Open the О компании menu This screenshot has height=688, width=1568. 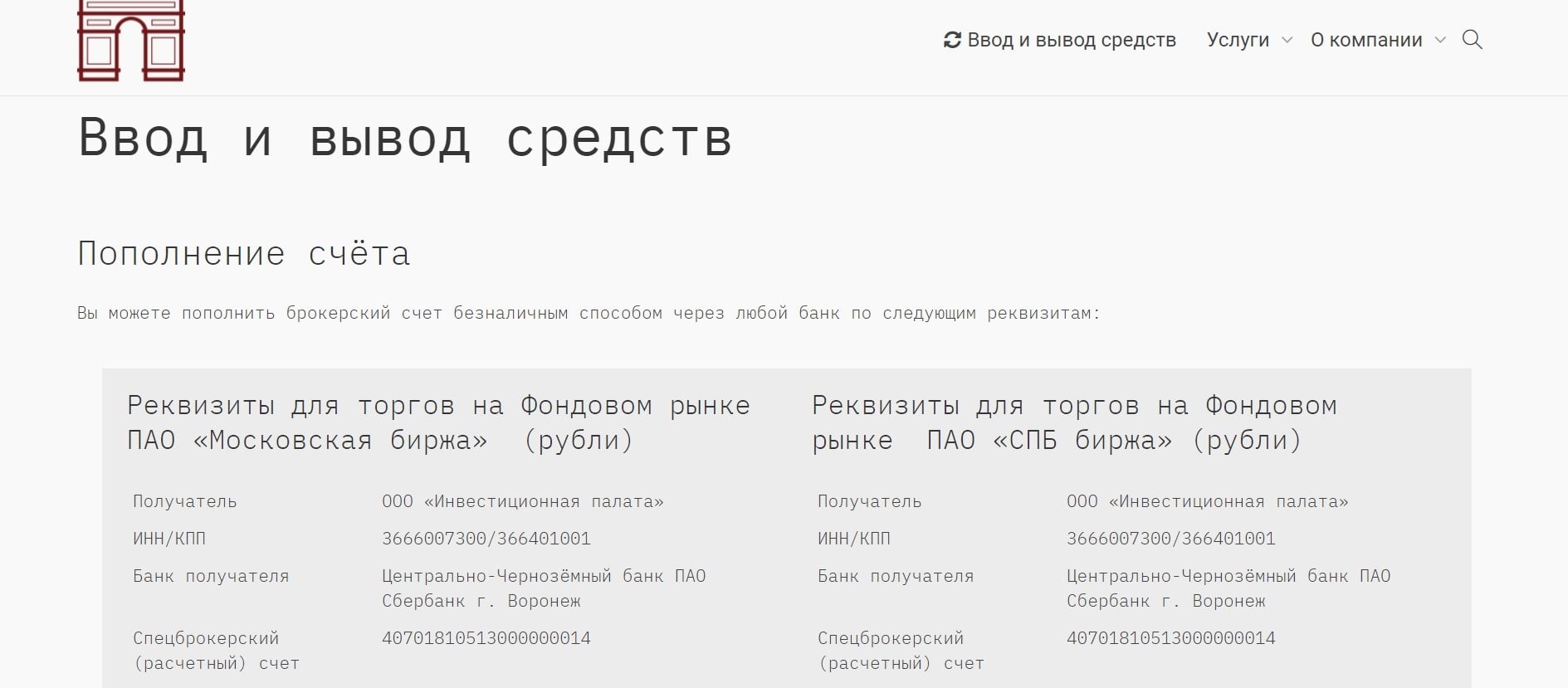[x=1366, y=40]
